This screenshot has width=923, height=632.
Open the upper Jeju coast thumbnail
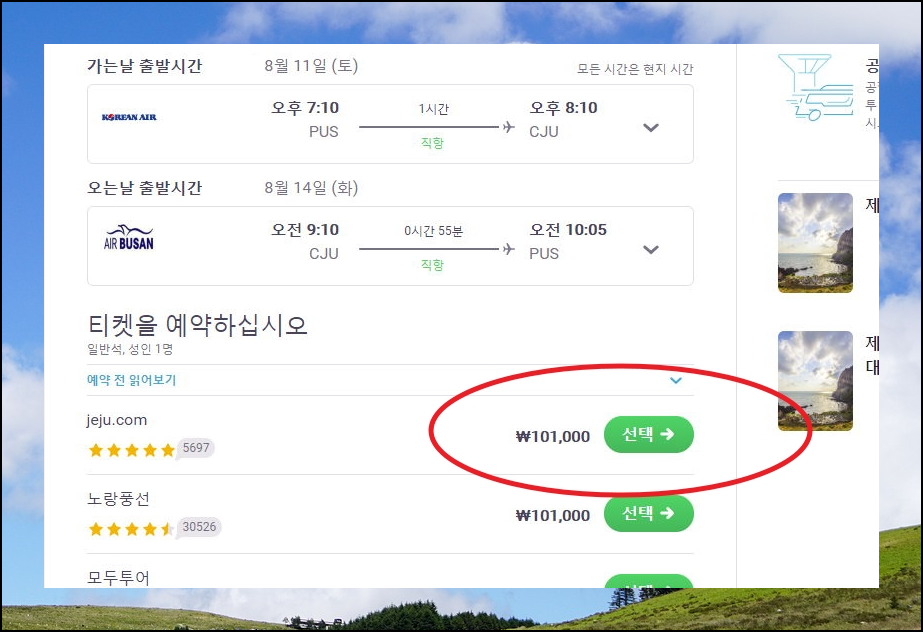[815, 242]
